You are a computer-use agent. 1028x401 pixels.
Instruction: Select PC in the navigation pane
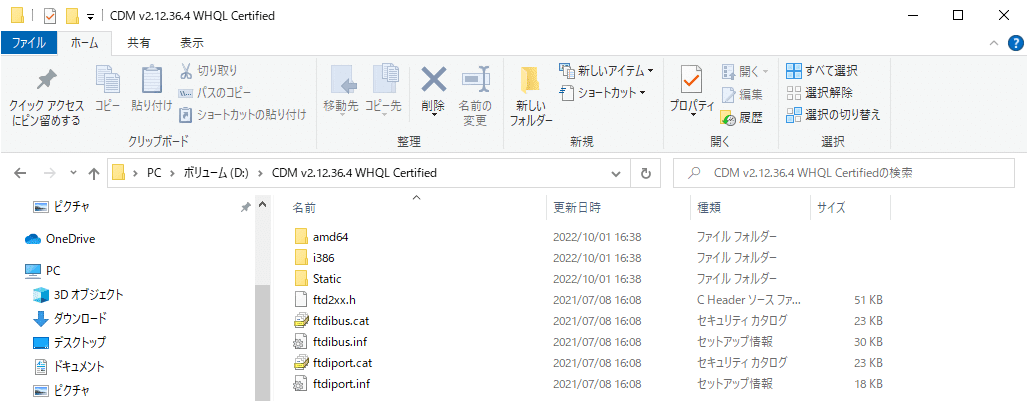tap(43, 271)
